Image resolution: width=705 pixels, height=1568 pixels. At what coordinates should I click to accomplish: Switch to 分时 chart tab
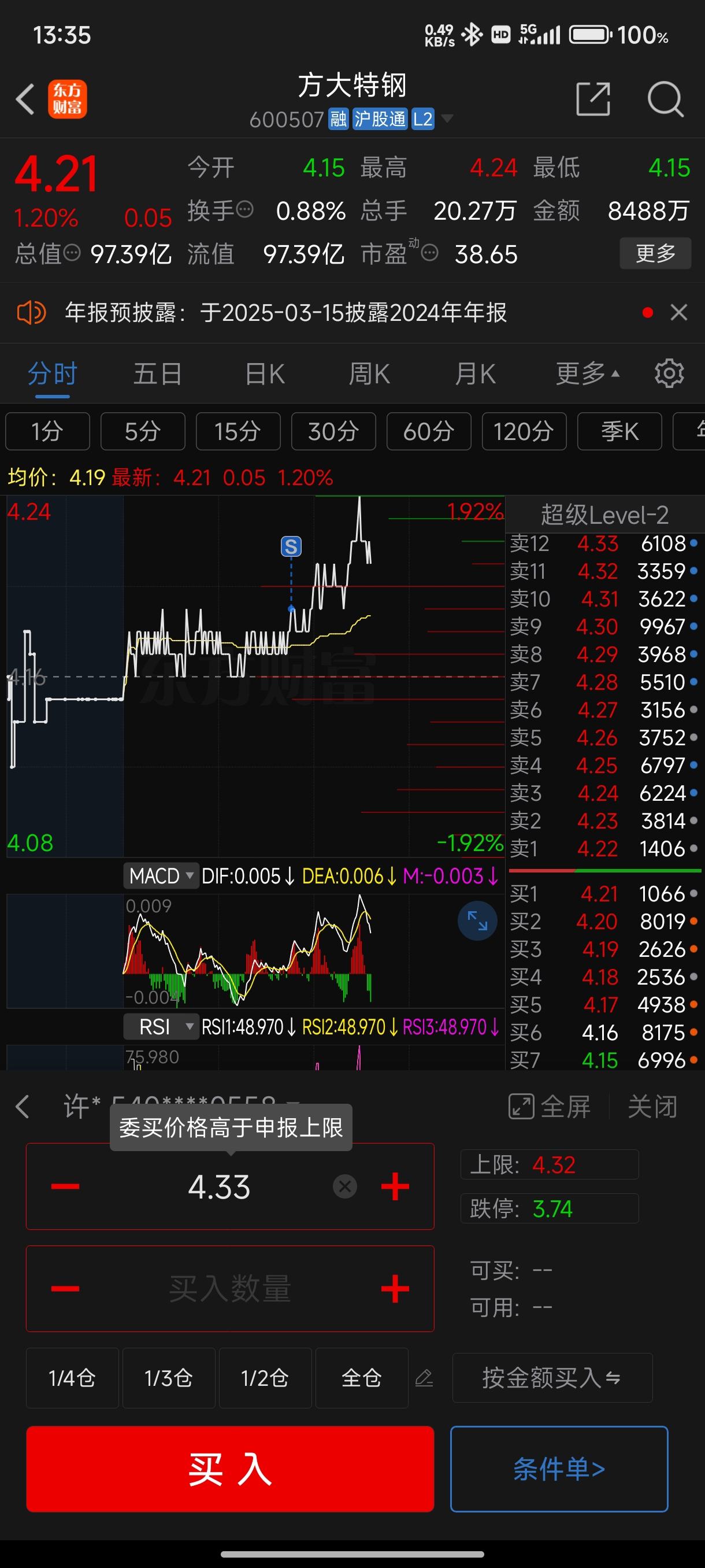(53, 373)
